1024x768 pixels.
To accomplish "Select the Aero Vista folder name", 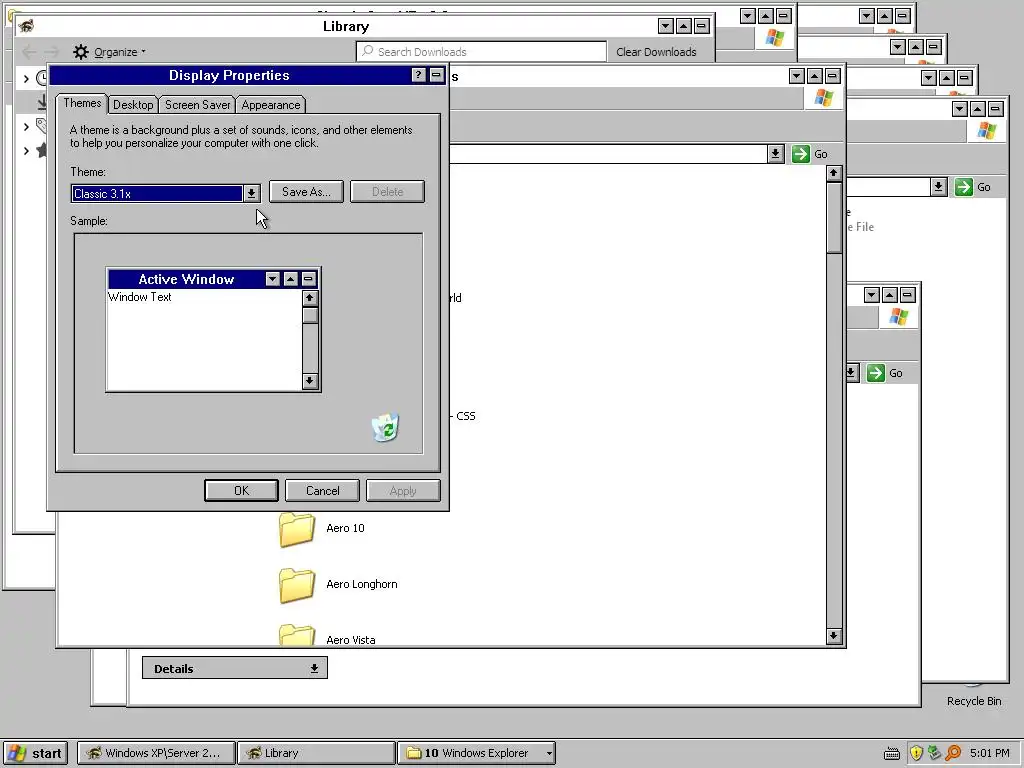I will pyautogui.click(x=351, y=640).
